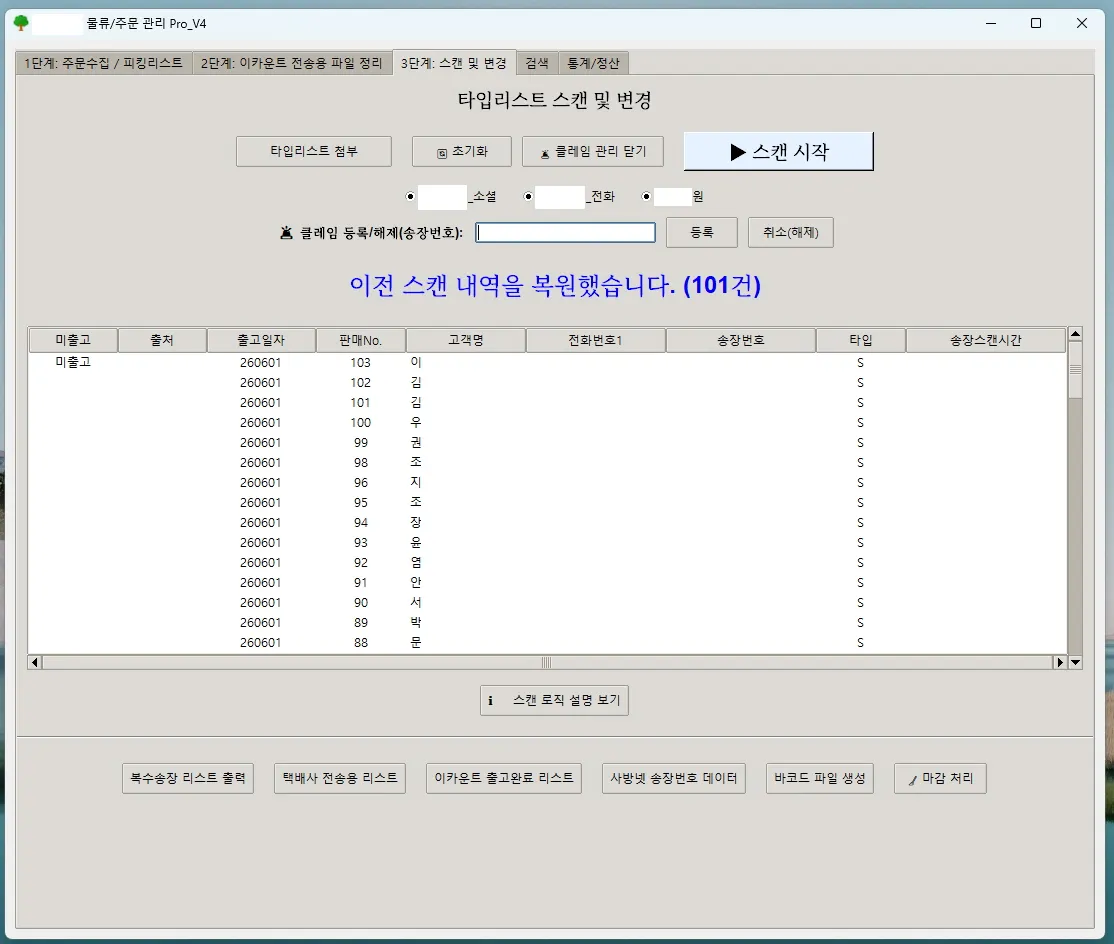
Task: Click the info icon on scan logic button
Action: point(490,700)
